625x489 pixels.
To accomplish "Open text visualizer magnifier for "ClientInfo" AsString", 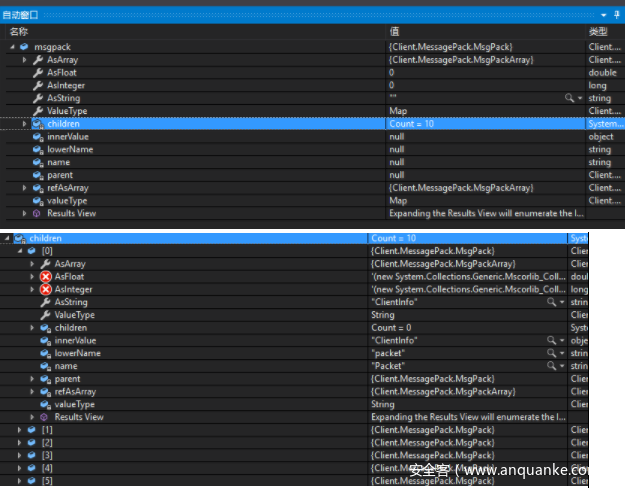I will [x=549, y=302].
